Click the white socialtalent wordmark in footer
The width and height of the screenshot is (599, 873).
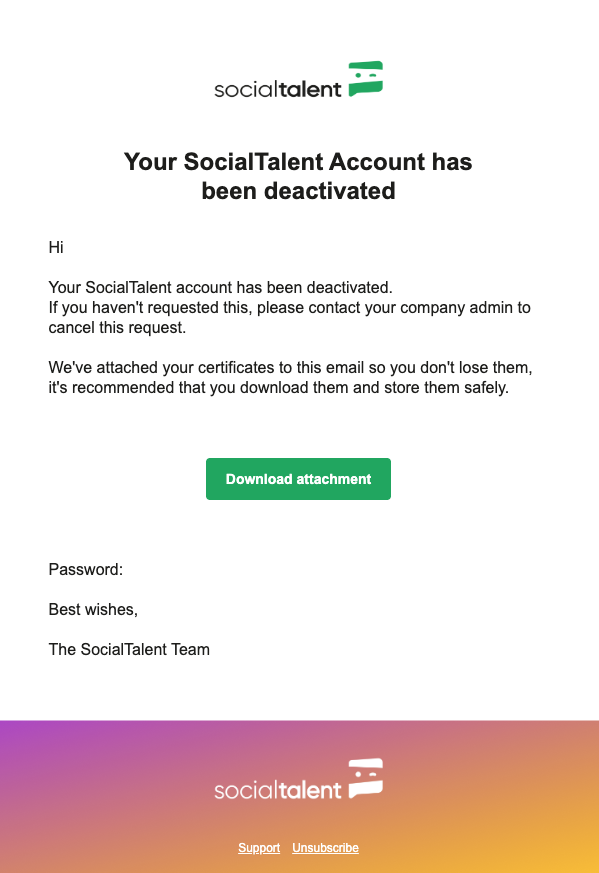pos(278,789)
